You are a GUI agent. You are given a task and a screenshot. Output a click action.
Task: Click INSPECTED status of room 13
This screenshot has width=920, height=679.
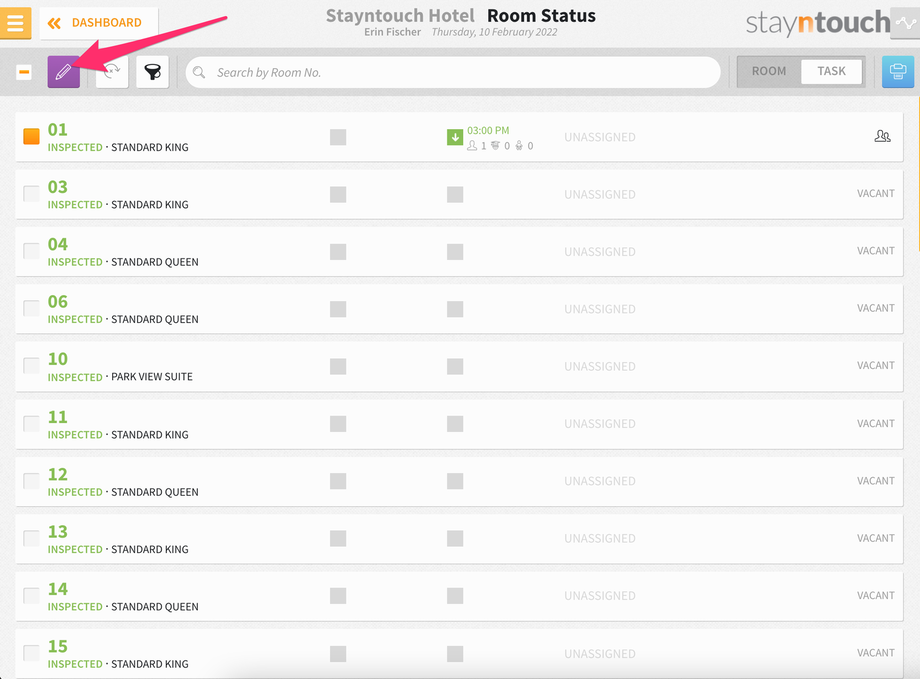click(75, 549)
